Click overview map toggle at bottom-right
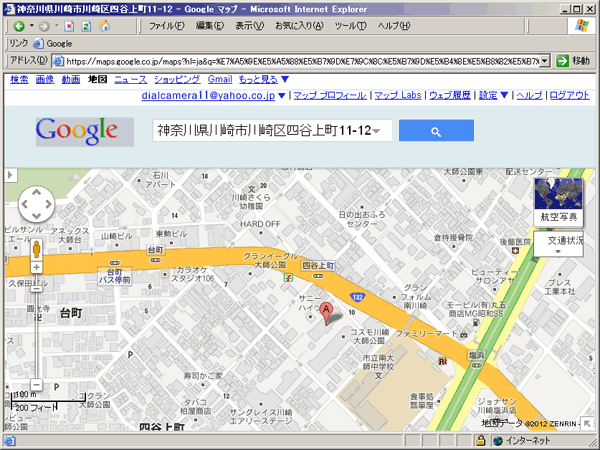 pyautogui.click(x=587, y=422)
